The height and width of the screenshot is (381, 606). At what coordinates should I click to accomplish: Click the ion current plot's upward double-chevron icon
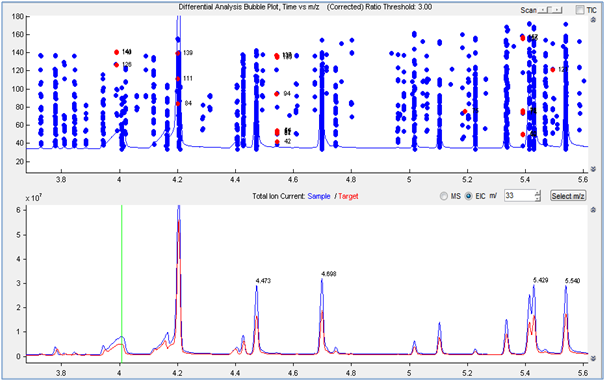coord(593,209)
